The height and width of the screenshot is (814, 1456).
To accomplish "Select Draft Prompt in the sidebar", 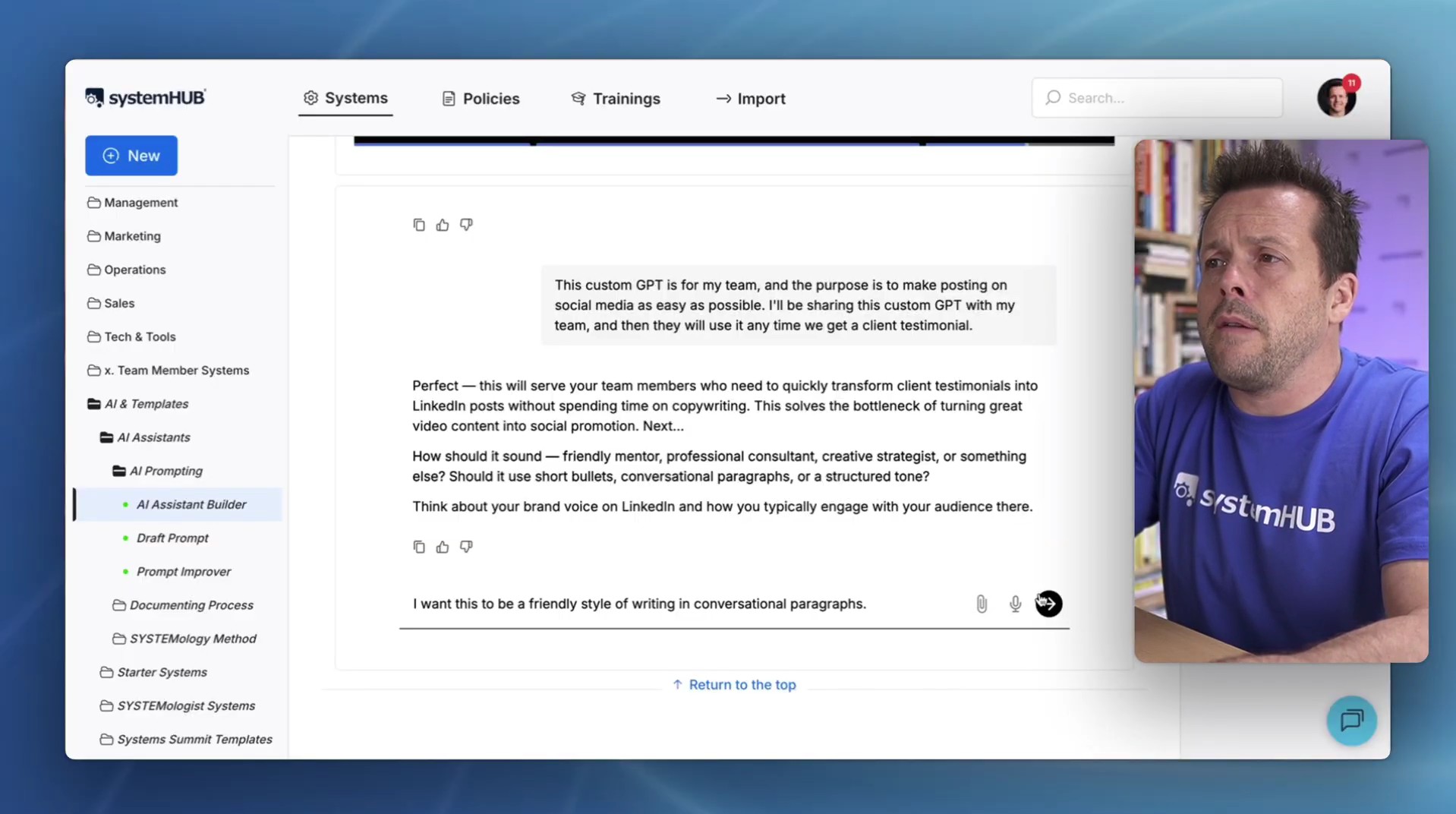I will [172, 538].
